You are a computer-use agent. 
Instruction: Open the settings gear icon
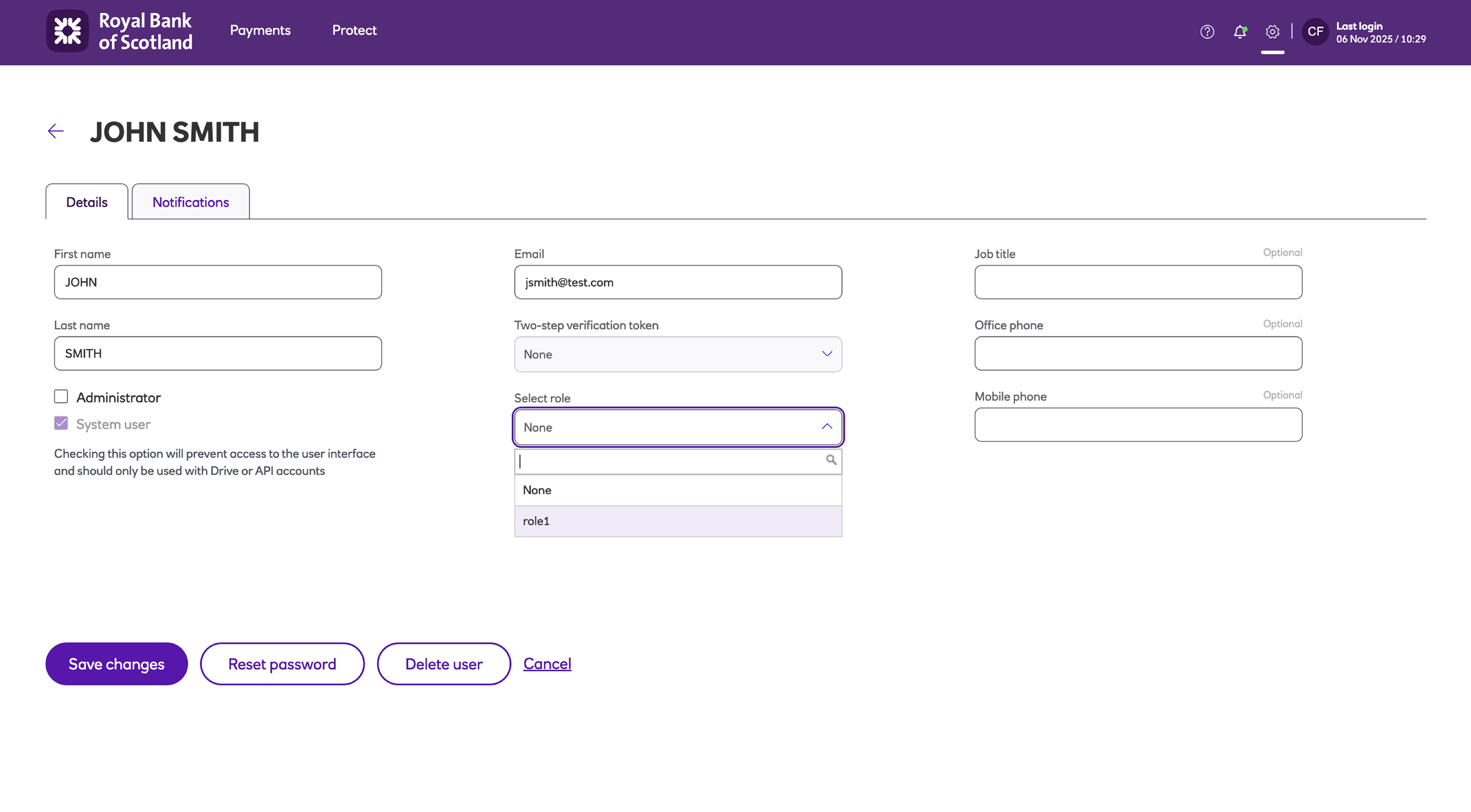pos(1272,31)
